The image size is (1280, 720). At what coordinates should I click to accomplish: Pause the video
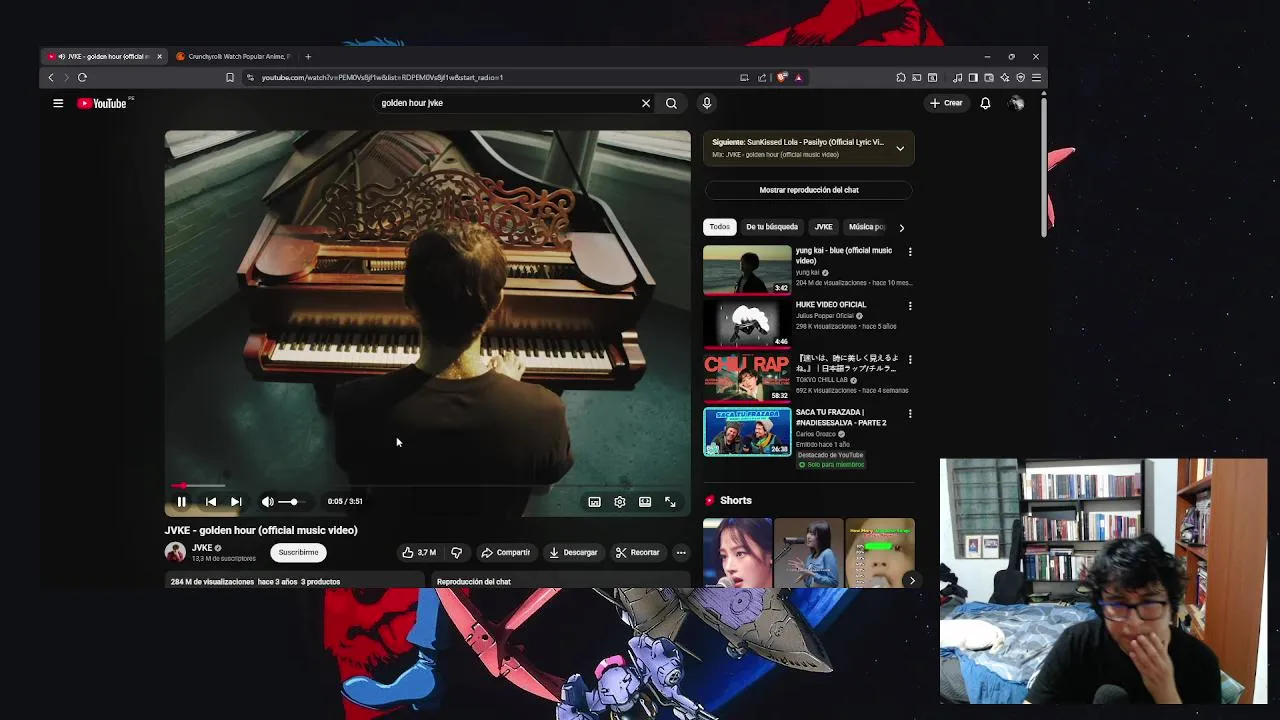pyautogui.click(x=181, y=501)
